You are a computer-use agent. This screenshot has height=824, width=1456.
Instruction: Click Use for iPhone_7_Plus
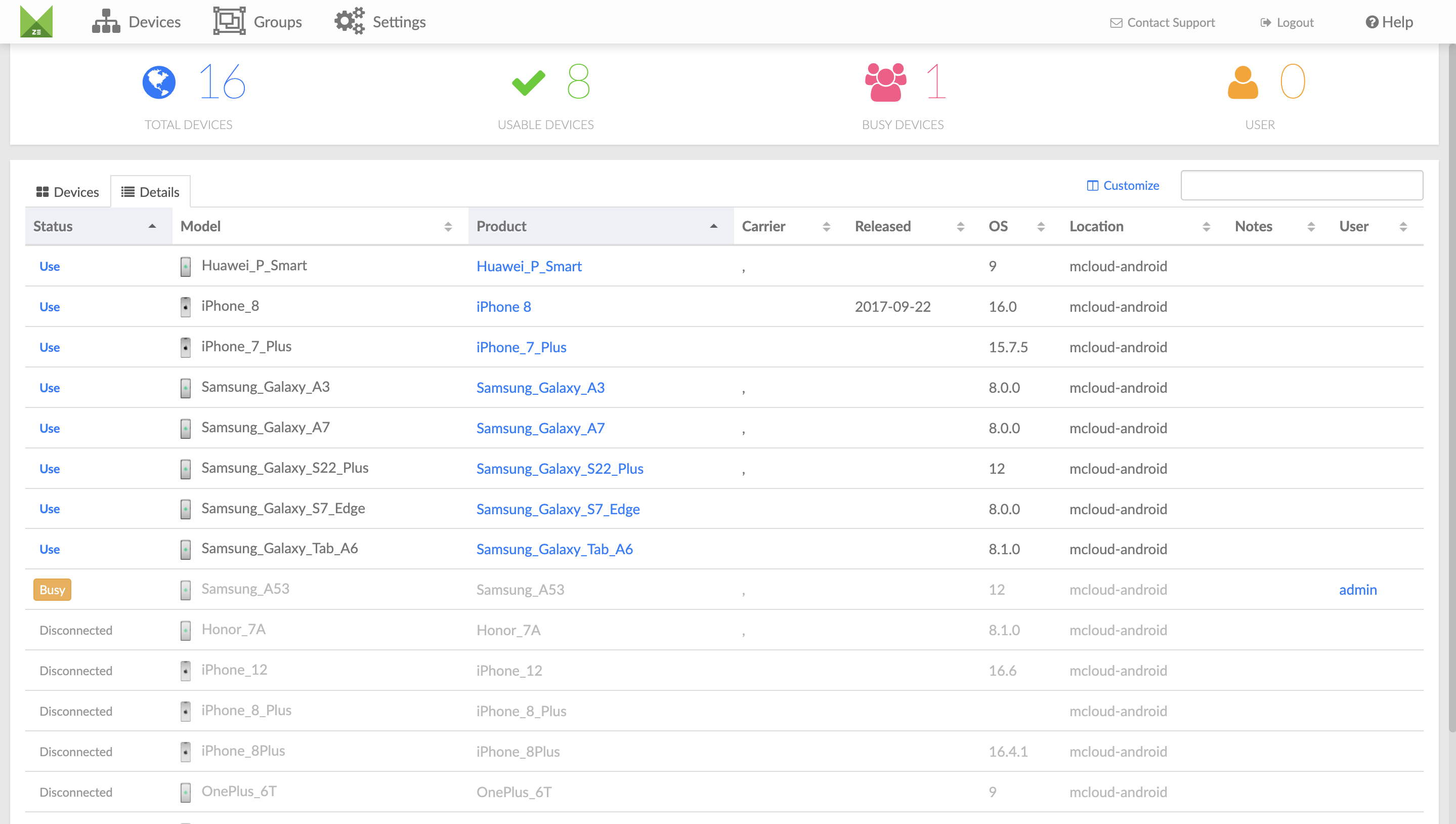pyautogui.click(x=49, y=348)
